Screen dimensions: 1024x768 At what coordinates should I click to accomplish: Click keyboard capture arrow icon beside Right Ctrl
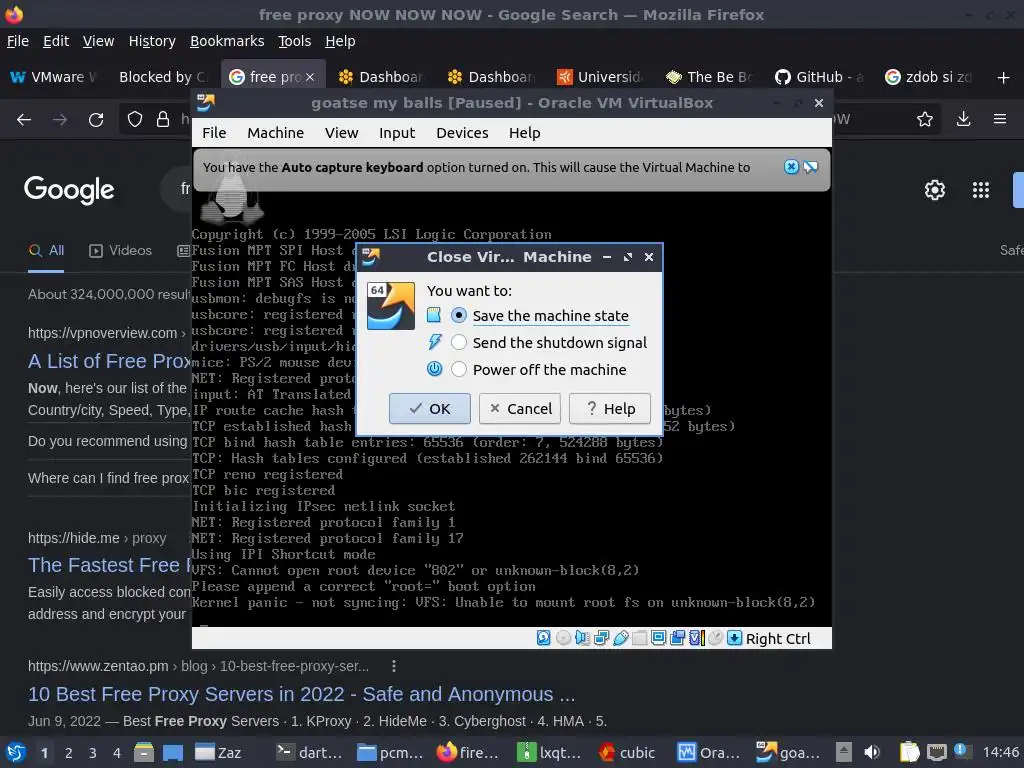tap(734, 638)
